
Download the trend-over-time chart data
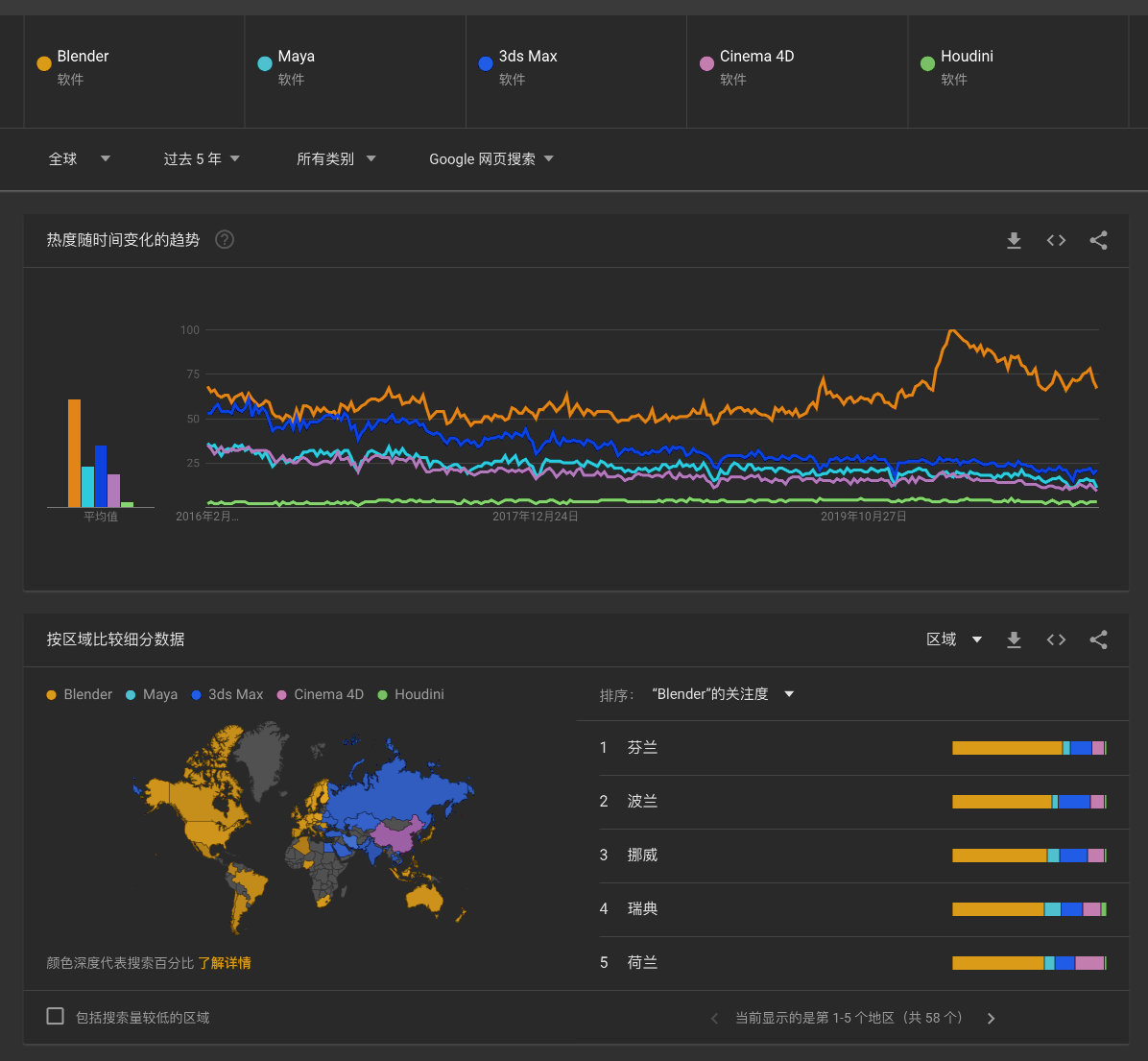(1014, 240)
